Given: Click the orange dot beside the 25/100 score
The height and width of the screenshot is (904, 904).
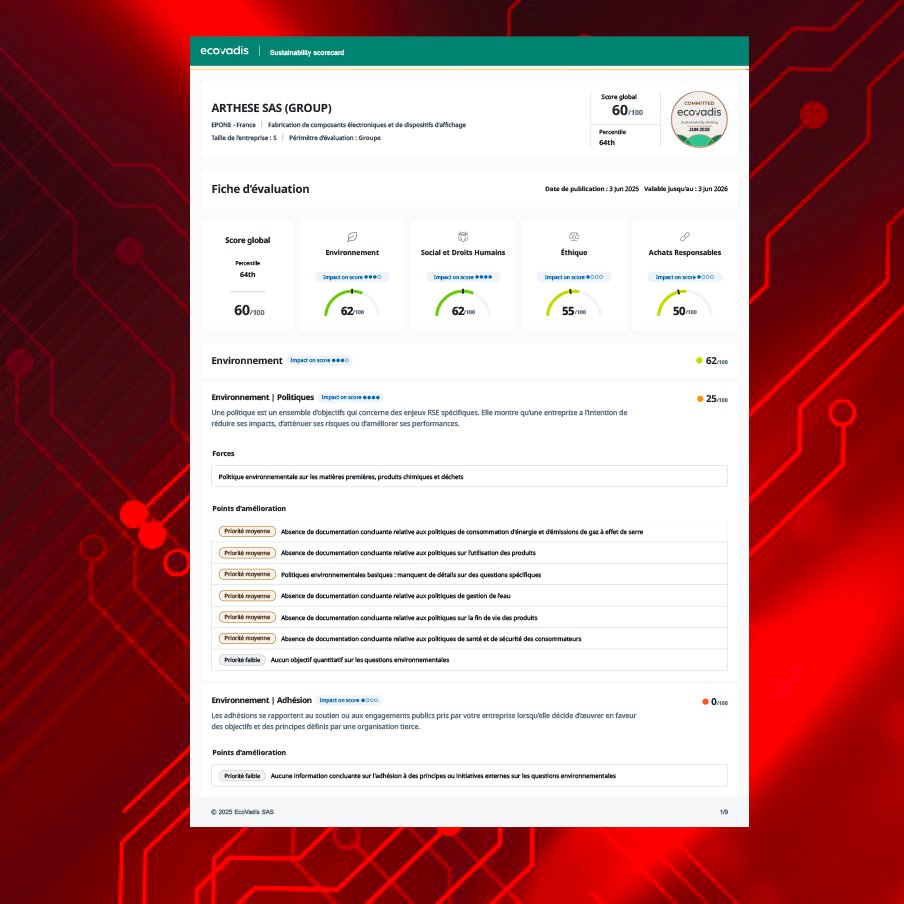Looking at the screenshot, I should (700, 399).
